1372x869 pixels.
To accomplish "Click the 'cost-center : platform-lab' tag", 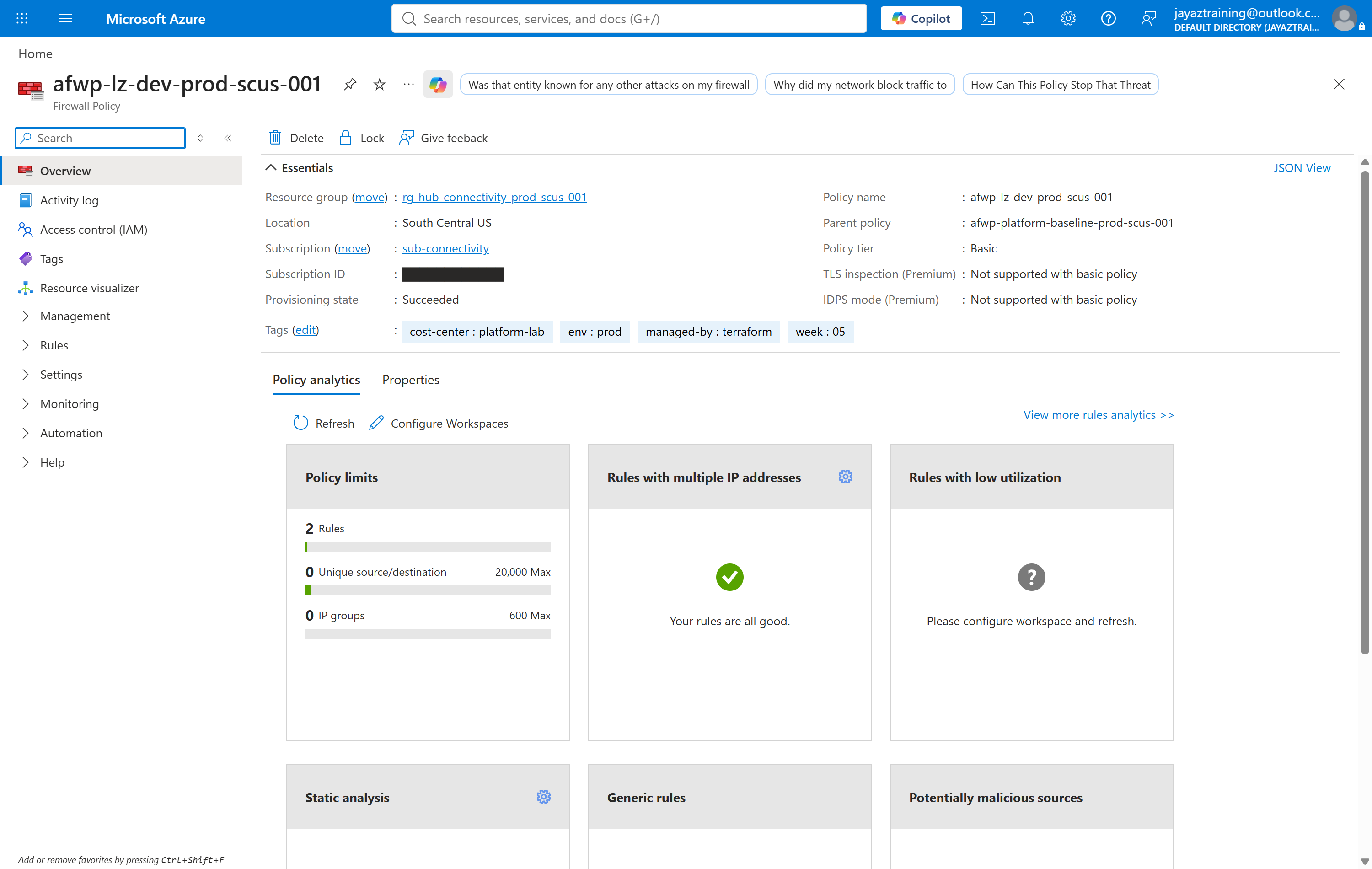I will pos(477,331).
